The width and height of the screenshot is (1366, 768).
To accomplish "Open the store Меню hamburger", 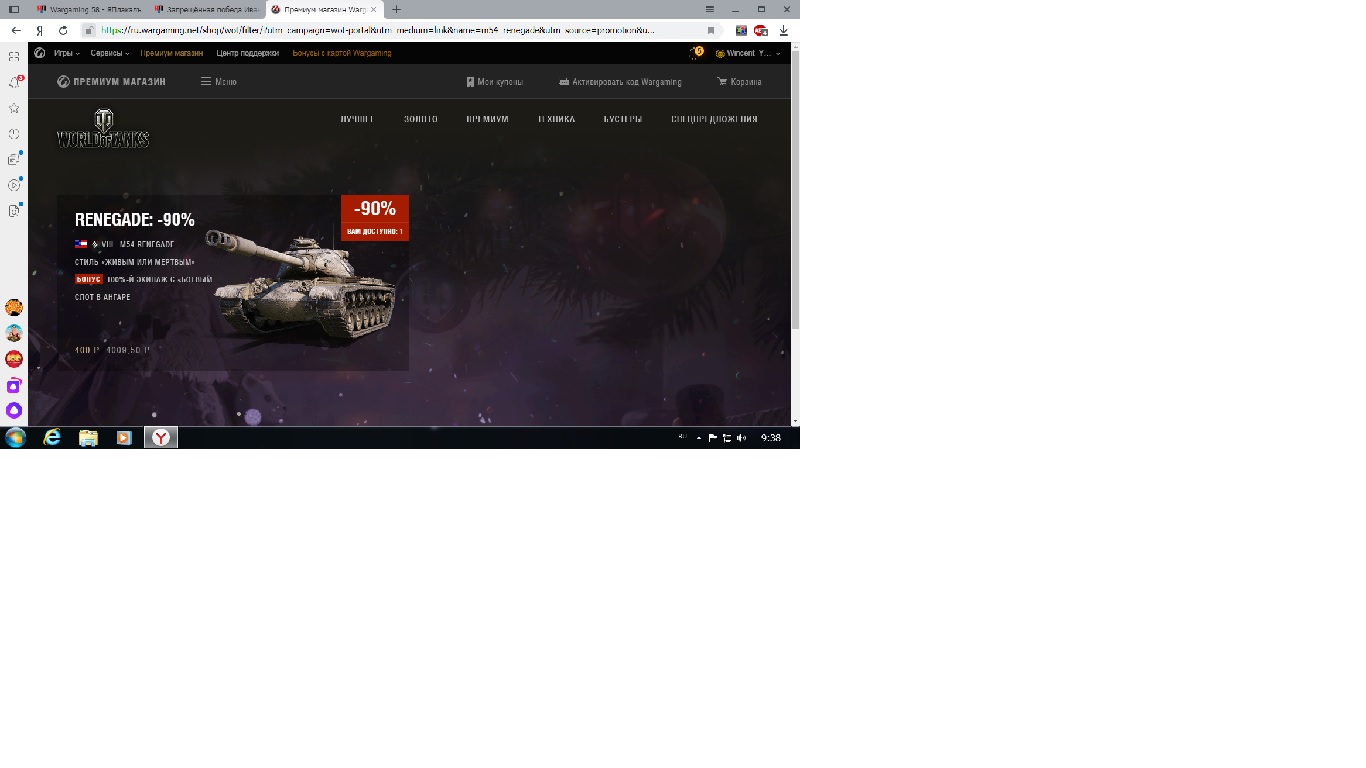I will (219, 82).
